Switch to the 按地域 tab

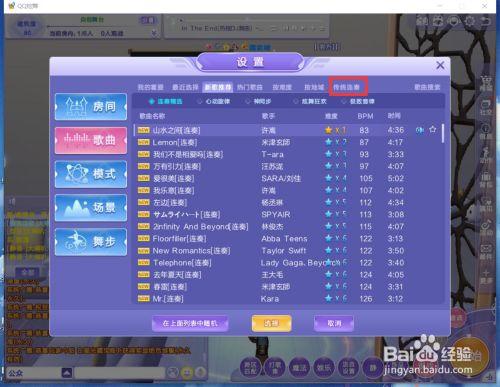pos(314,87)
